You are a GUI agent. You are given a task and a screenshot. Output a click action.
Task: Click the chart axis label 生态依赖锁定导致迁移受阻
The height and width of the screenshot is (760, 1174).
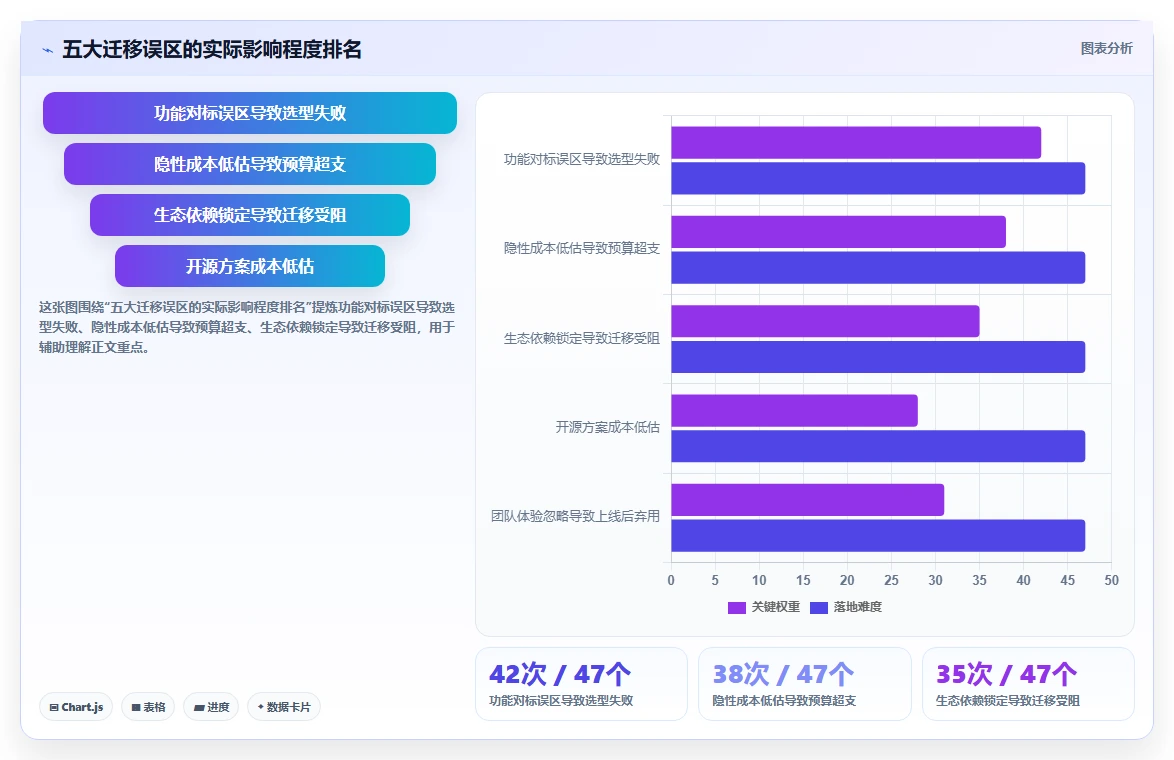pyautogui.click(x=582, y=338)
